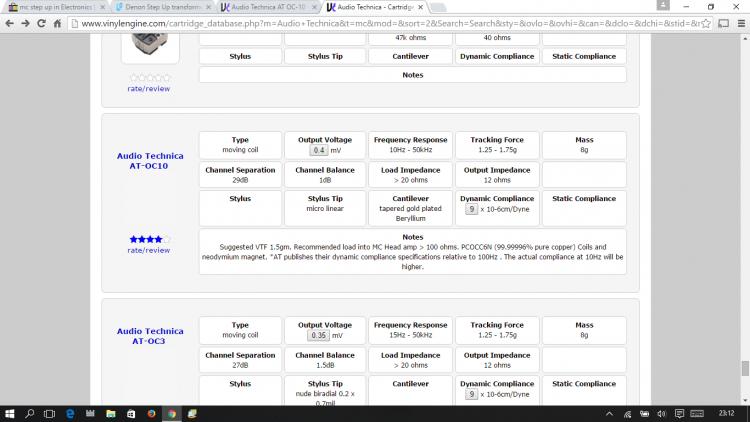Open the battery status tray icon
Image resolution: width=750 pixels, height=422 pixels.
click(644, 414)
